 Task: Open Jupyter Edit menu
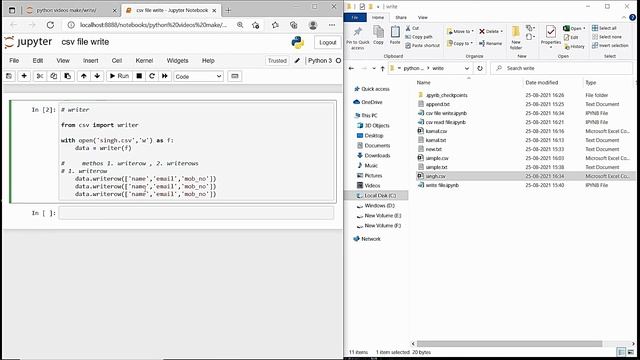38,60
